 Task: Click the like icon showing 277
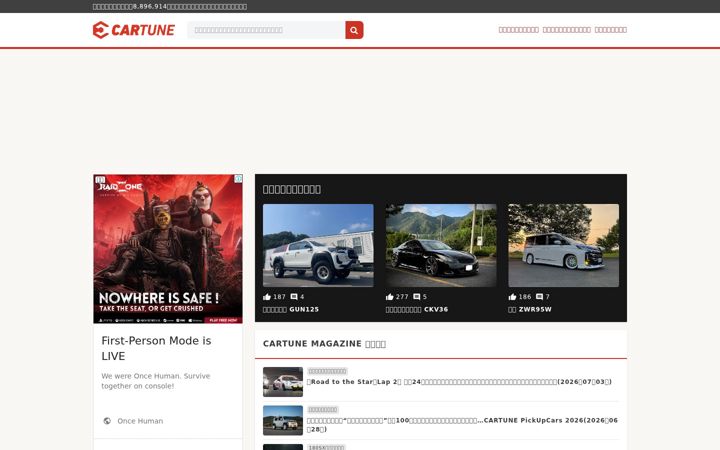pyautogui.click(x=390, y=297)
